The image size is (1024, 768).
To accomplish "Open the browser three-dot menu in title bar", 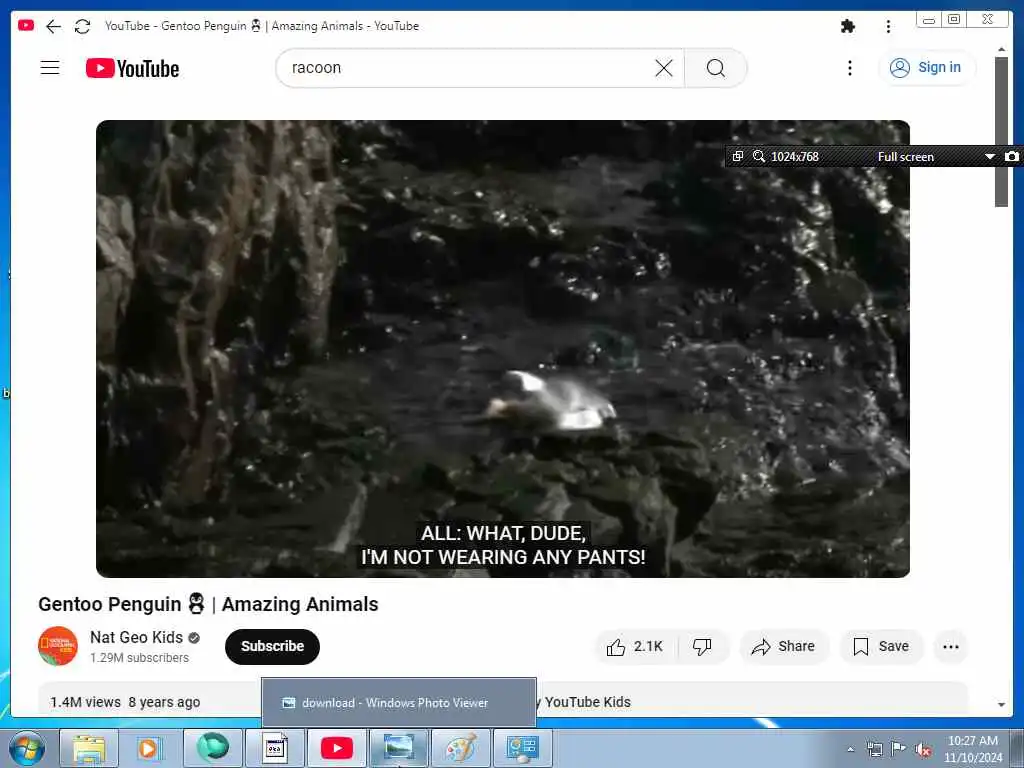I will 888,26.
